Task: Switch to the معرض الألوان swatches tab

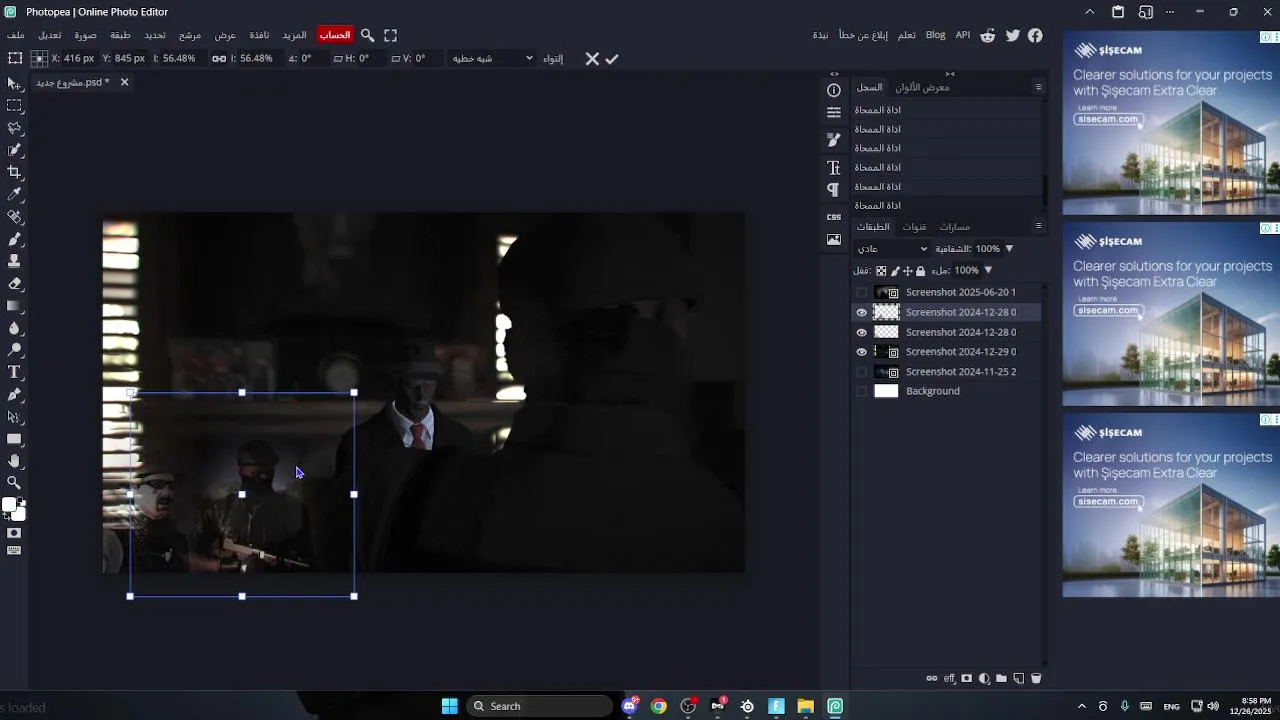Action: [x=922, y=88]
